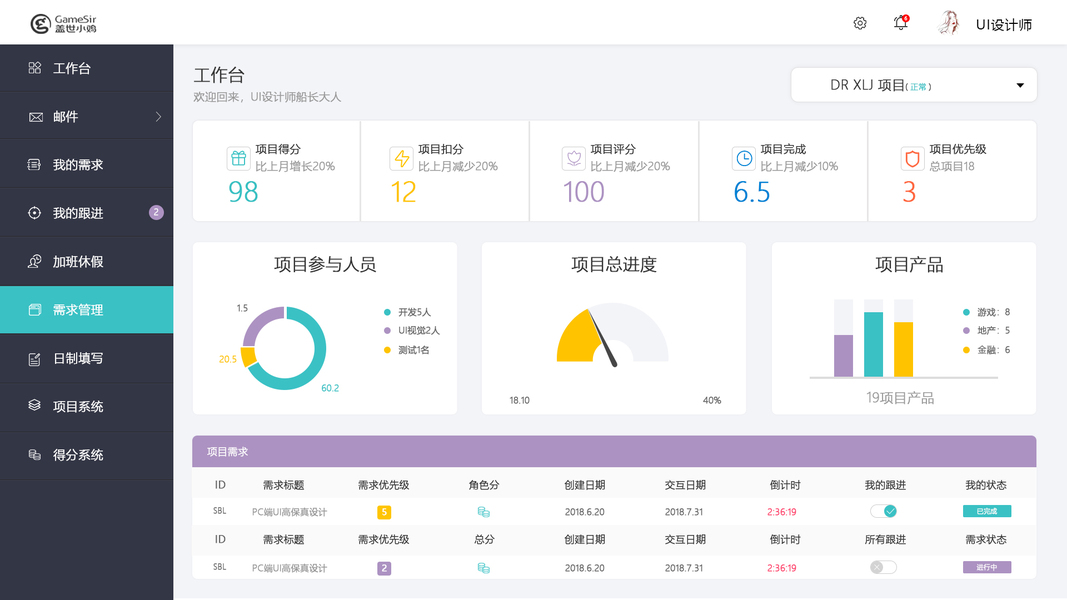
Task: Click 游戏: 8 legend entry
Action: pyautogui.click(x=987, y=312)
